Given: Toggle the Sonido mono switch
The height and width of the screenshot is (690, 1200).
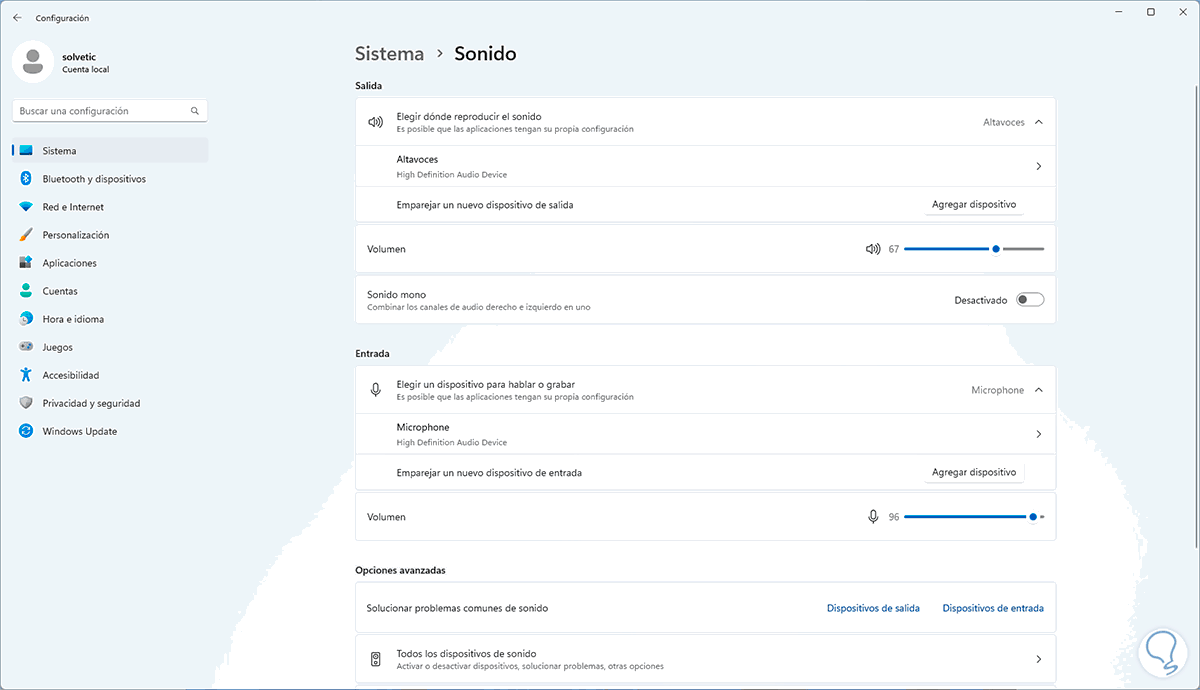Looking at the screenshot, I should click(x=1029, y=300).
